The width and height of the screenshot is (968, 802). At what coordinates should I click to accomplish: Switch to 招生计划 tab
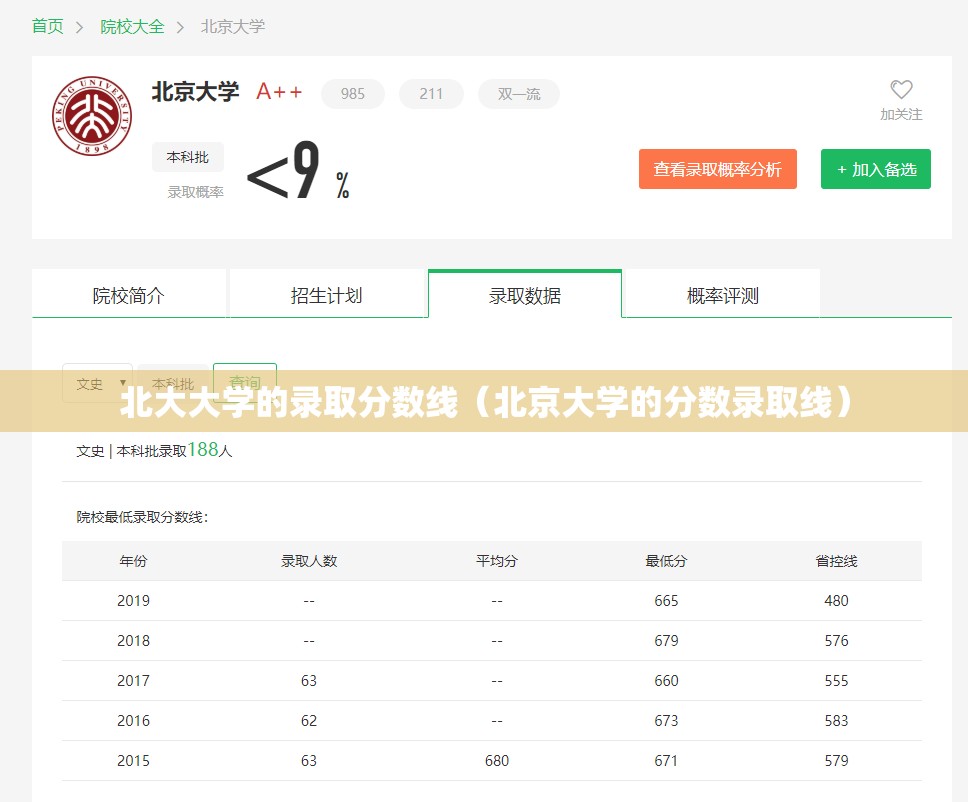(327, 295)
